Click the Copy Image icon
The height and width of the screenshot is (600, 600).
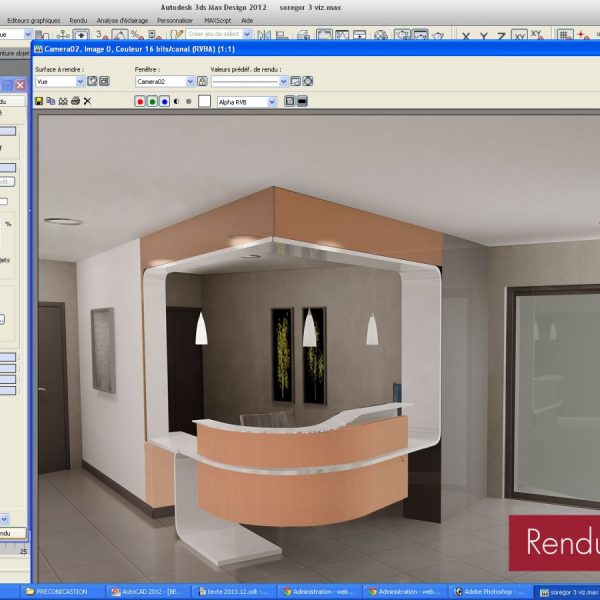(51, 102)
